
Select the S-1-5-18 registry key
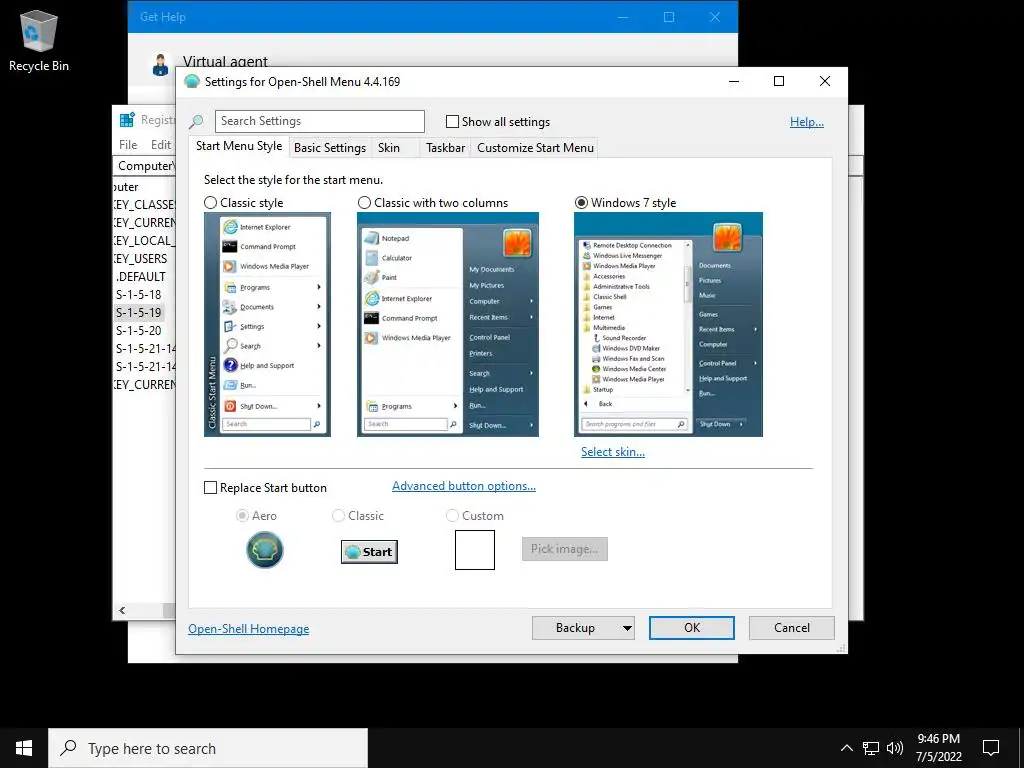(x=138, y=295)
